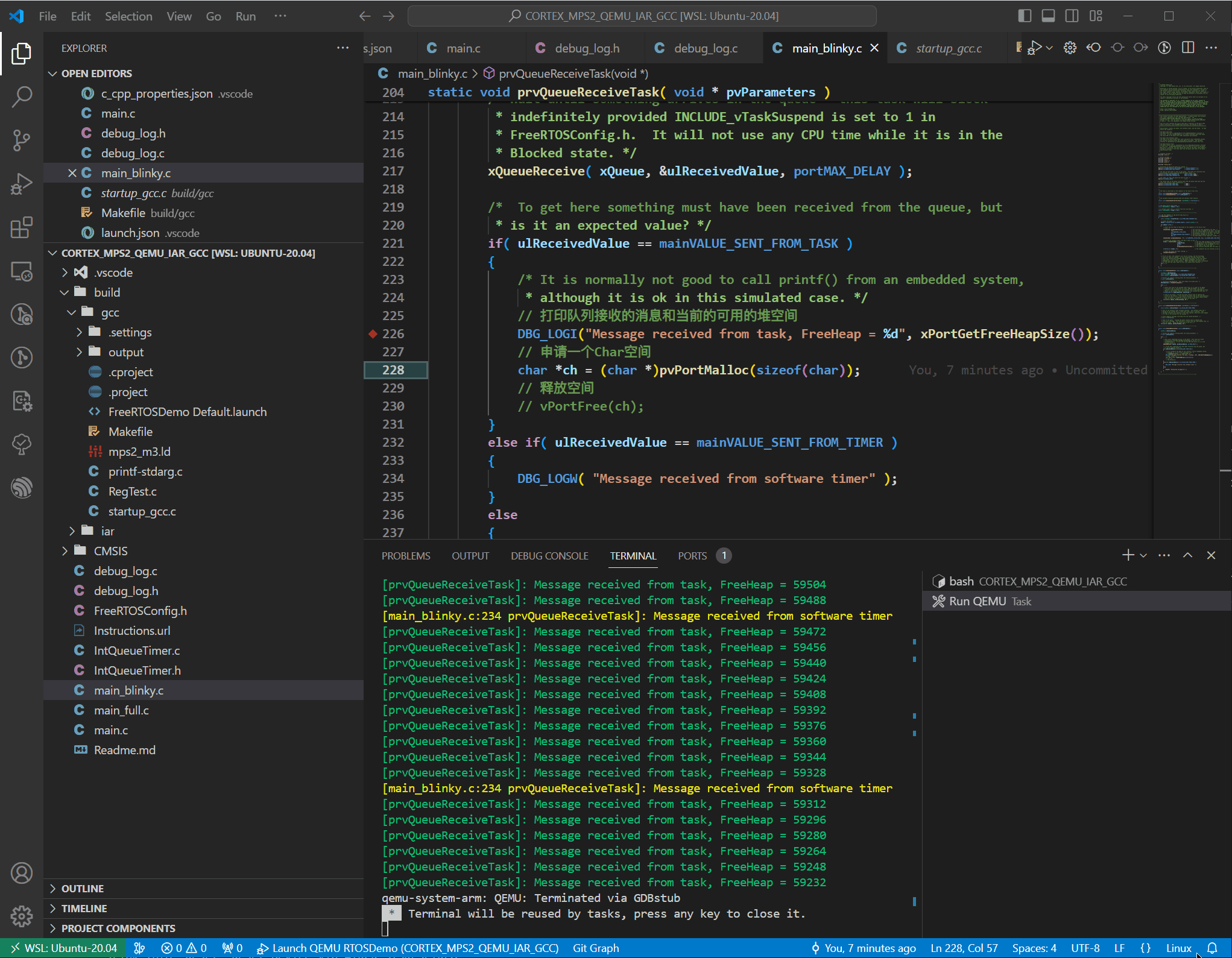1232x958 pixels.
Task: Click the WSL: Ubuntu-20.04 remote indicator
Action: (x=63, y=948)
